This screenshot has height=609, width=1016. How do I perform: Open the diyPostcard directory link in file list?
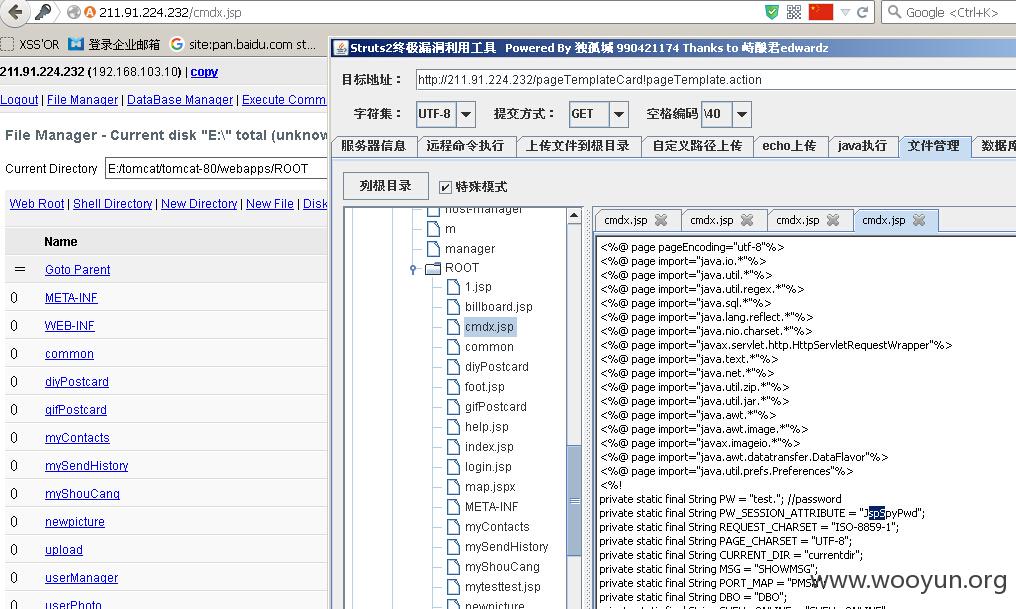click(x=76, y=382)
